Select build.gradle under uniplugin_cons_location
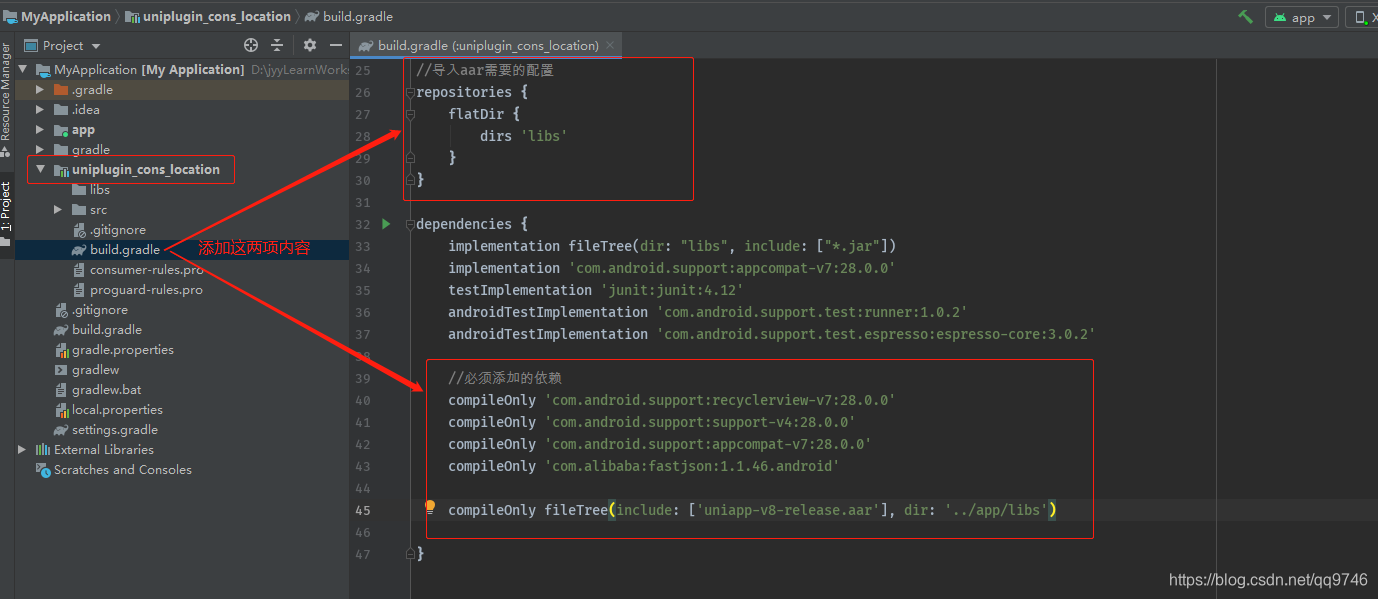 tap(115, 249)
